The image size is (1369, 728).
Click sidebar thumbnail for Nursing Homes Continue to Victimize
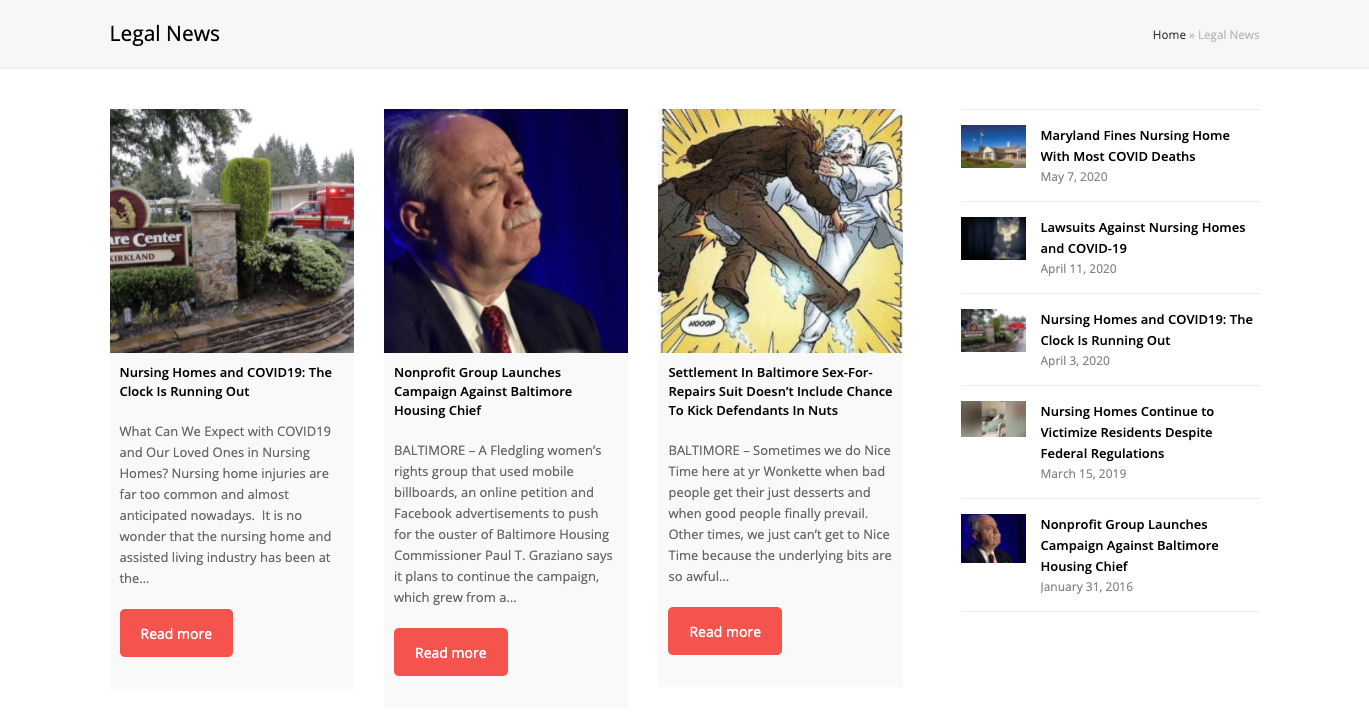coord(993,419)
